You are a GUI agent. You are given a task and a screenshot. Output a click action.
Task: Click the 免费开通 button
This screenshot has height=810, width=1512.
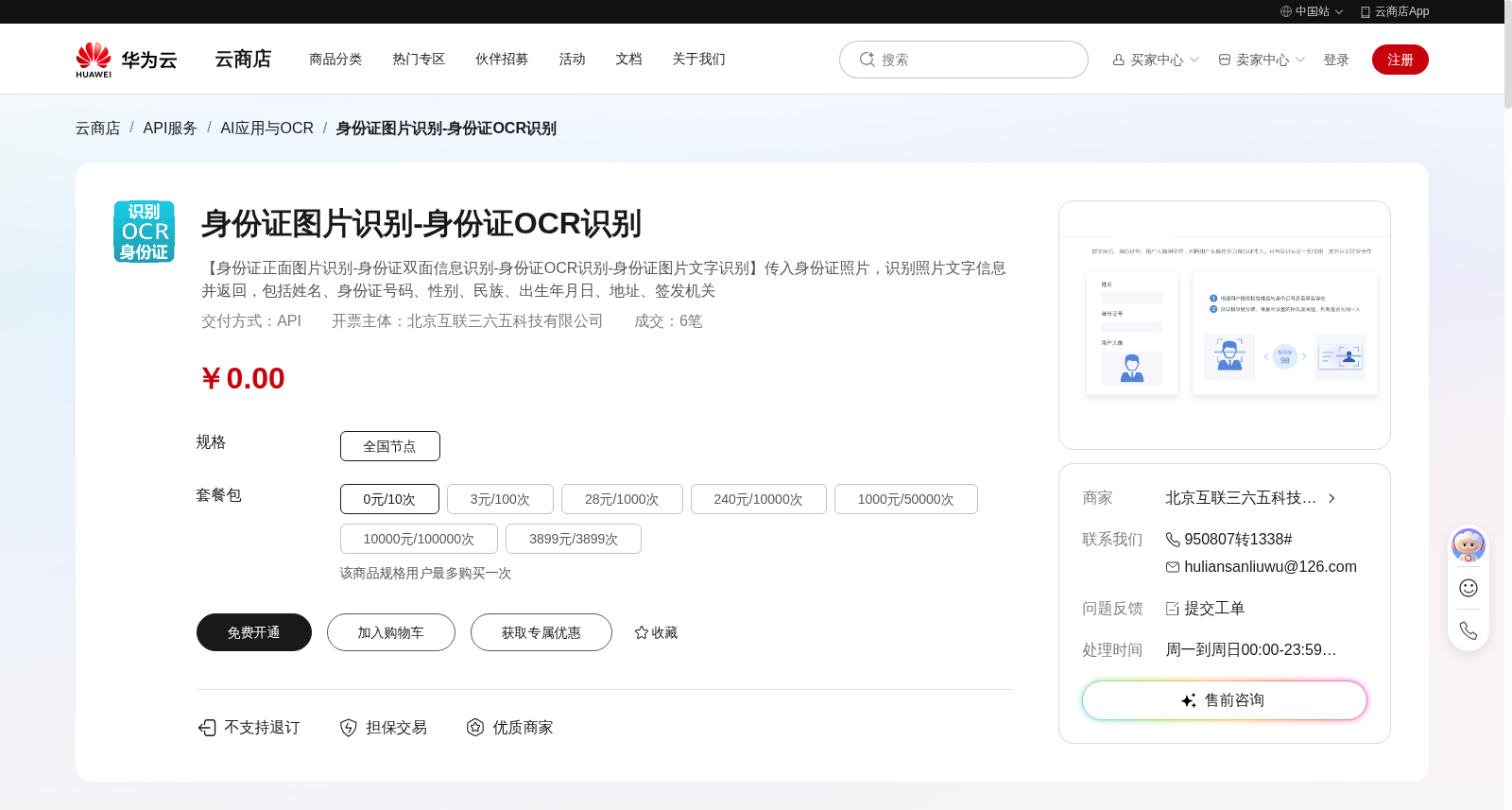click(254, 632)
